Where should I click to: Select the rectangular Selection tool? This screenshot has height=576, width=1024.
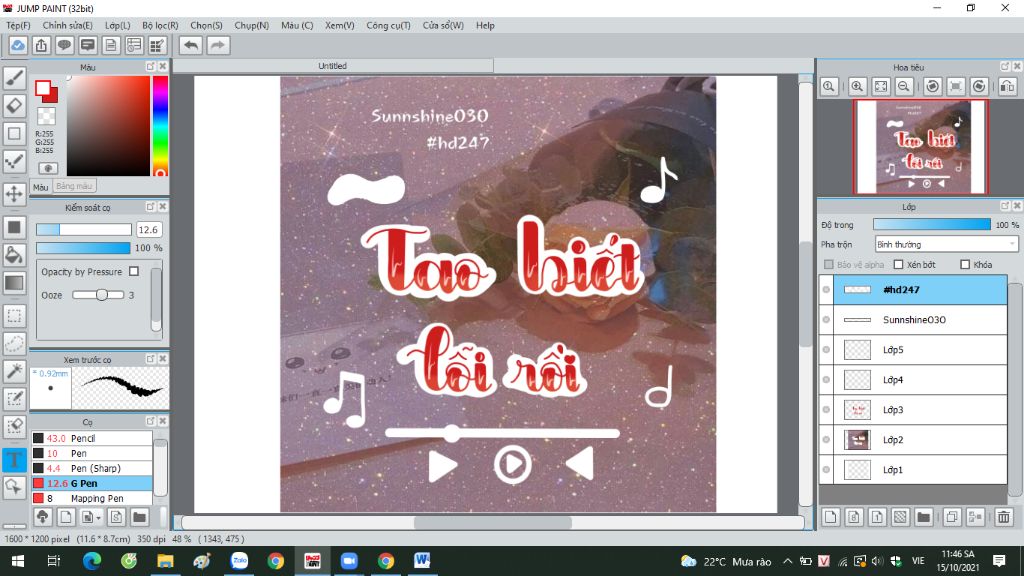(14, 316)
